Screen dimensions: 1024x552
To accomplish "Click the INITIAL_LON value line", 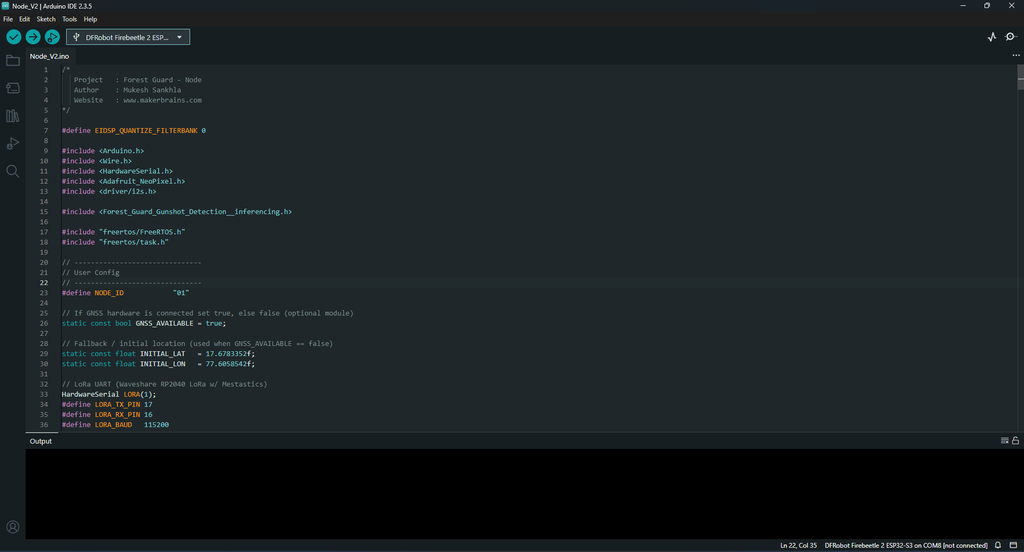I will click(158, 364).
